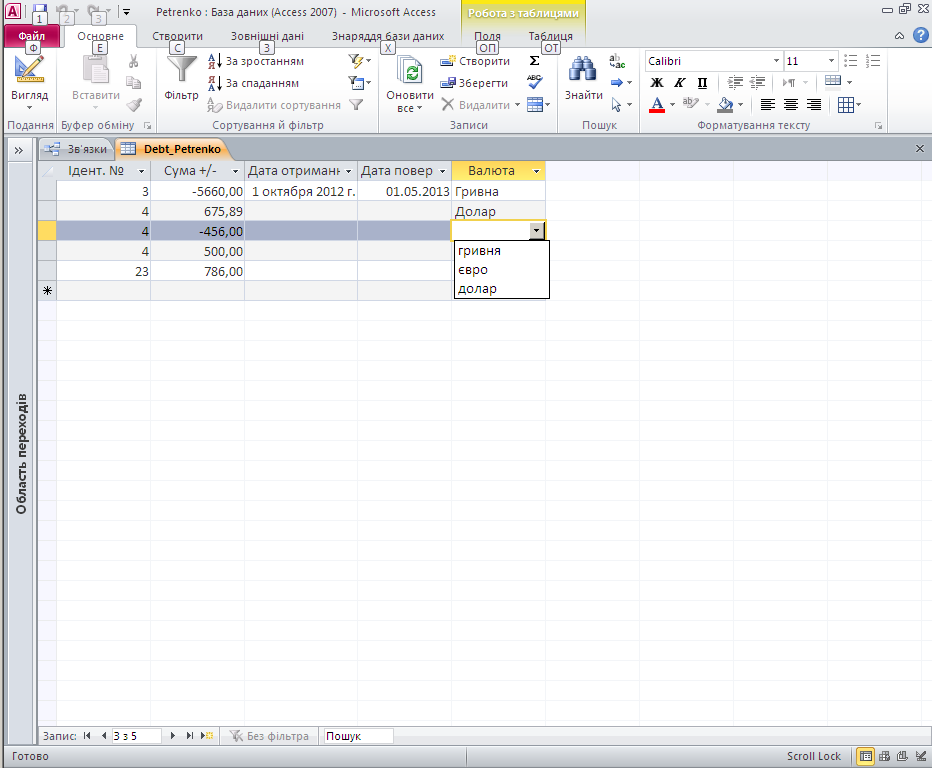Toggle italic formatting К
Viewport: 932px width, 768px height.
point(679,83)
